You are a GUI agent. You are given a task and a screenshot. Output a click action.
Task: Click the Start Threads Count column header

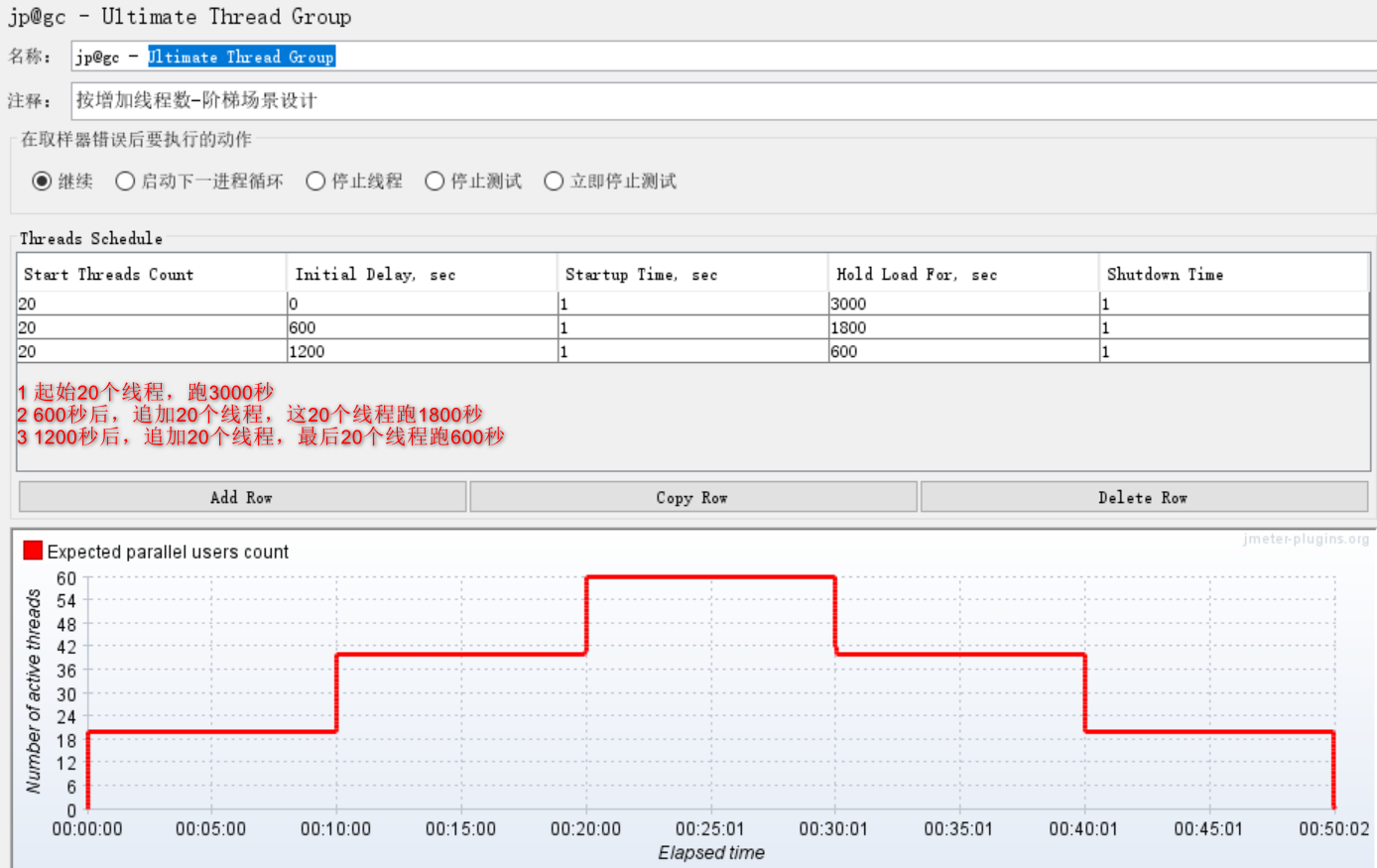pos(152,274)
